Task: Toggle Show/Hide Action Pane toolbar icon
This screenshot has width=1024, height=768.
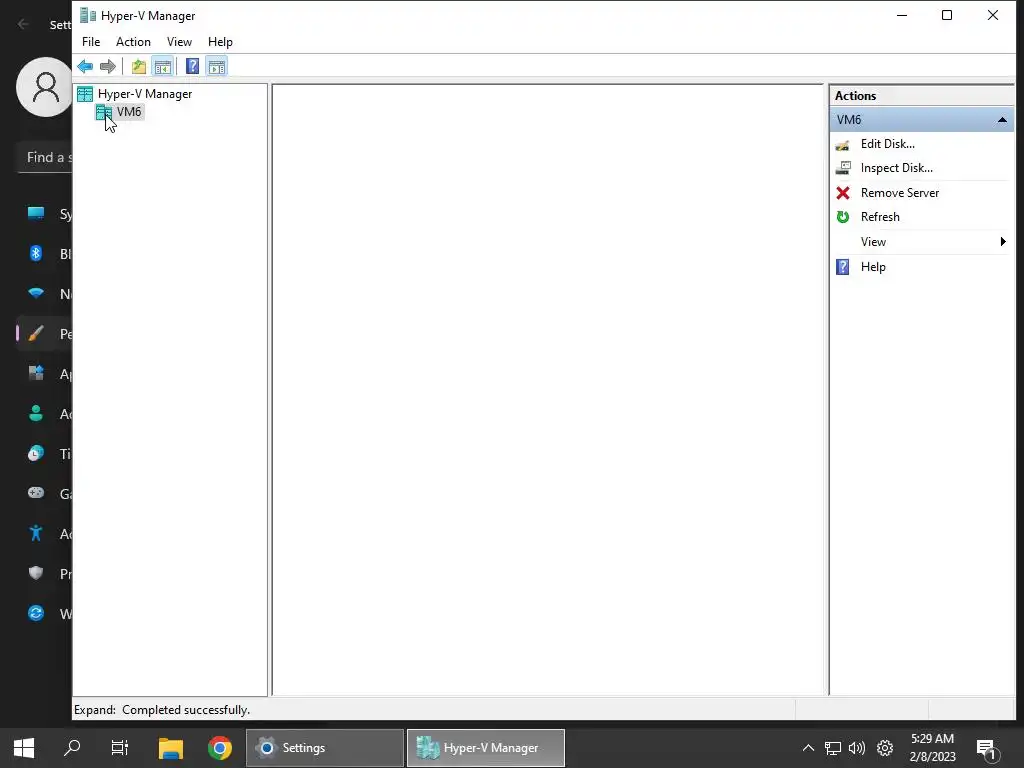Action: point(217,66)
